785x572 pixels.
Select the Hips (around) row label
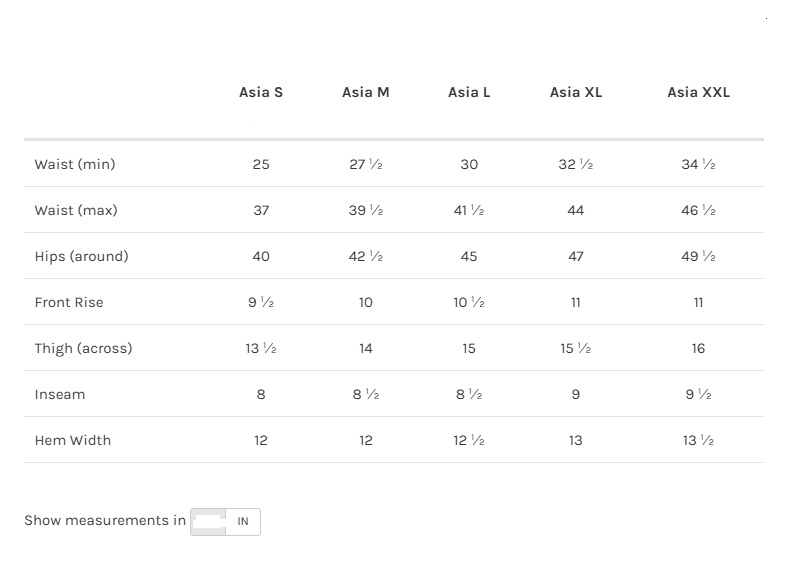click(x=81, y=256)
